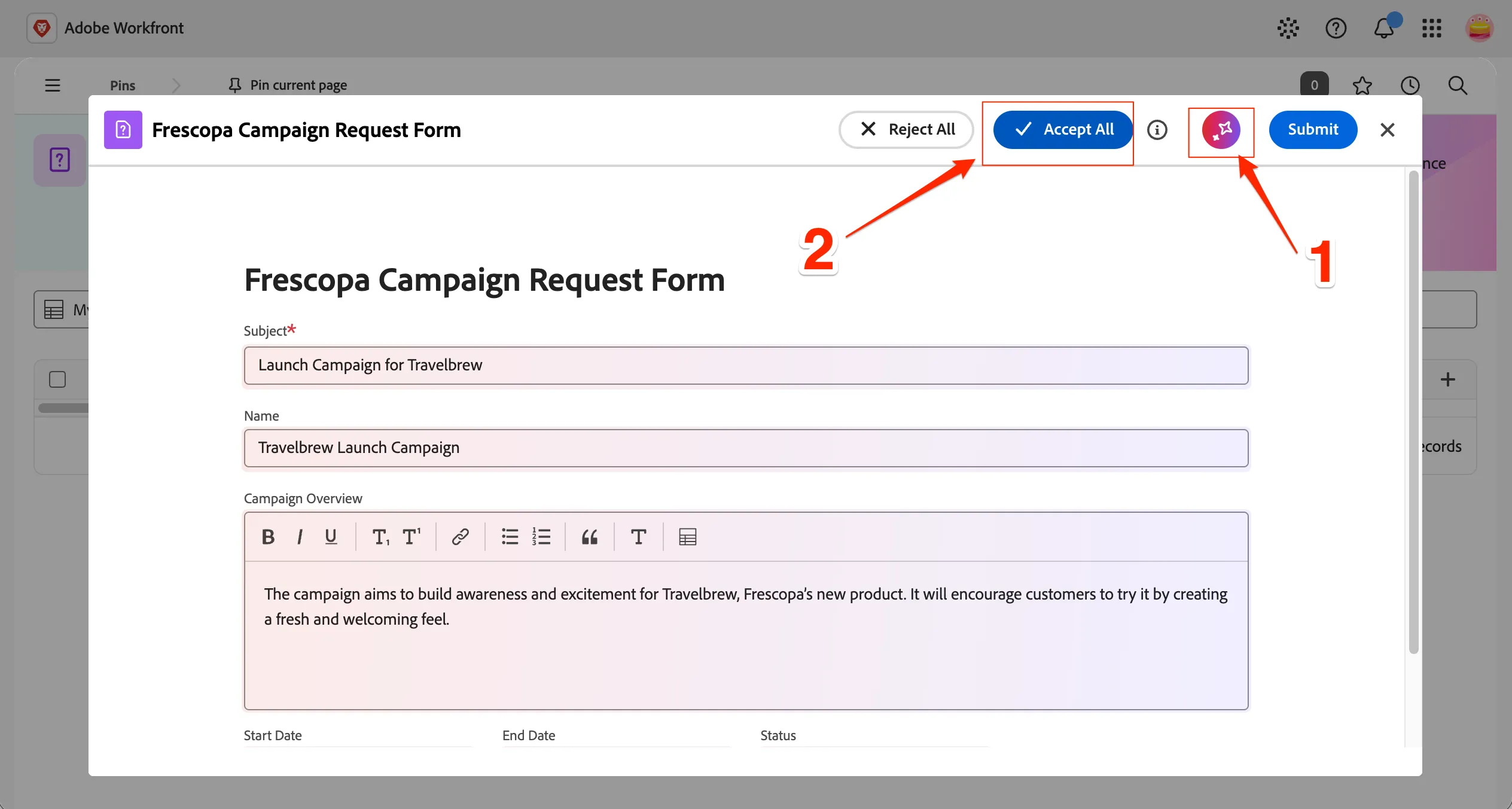Image resolution: width=1512 pixels, height=809 pixels.
Task: Open the Pins menu
Action: tap(123, 86)
